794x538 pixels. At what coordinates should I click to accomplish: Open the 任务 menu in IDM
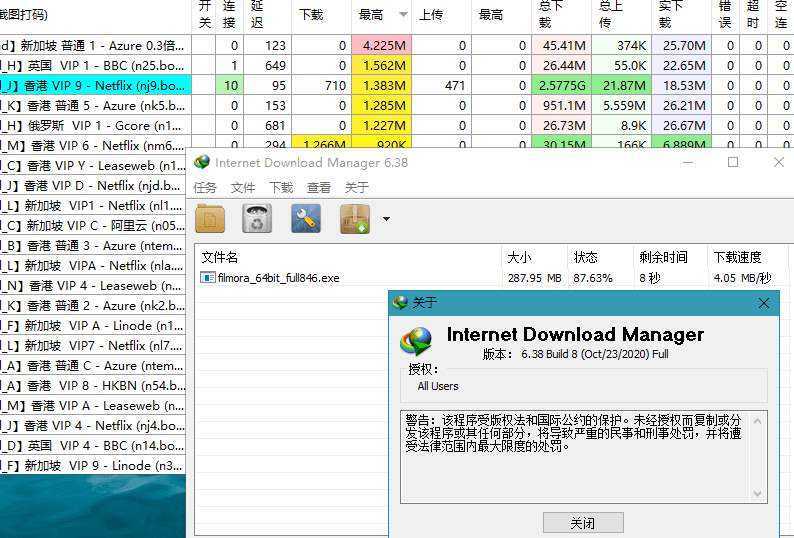click(205, 187)
